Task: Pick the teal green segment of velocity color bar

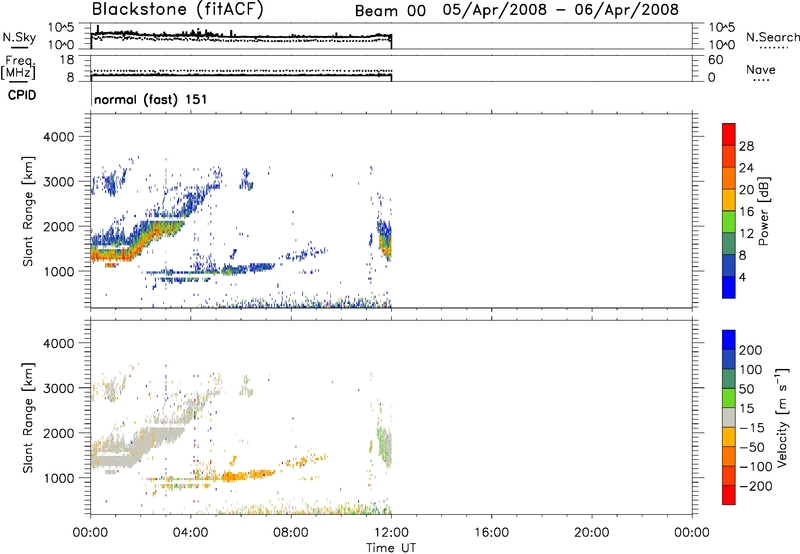Action: pyautogui.click(x=729, y=379)
